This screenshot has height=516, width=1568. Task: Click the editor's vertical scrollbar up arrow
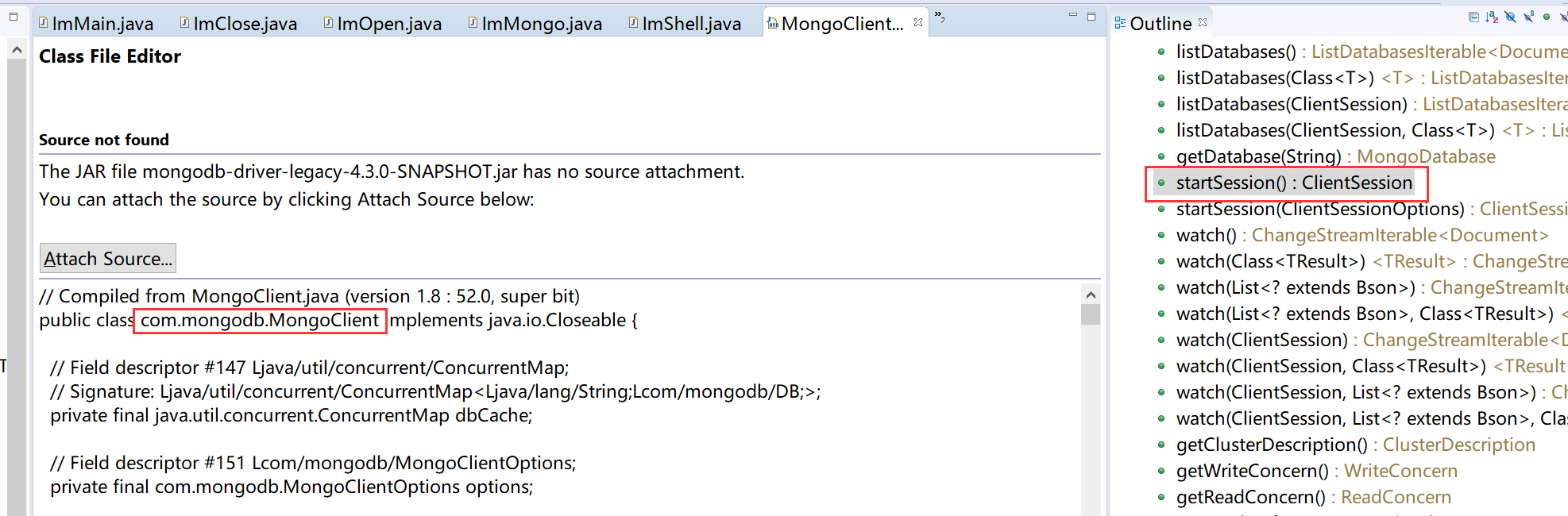tap(1091, 293)
